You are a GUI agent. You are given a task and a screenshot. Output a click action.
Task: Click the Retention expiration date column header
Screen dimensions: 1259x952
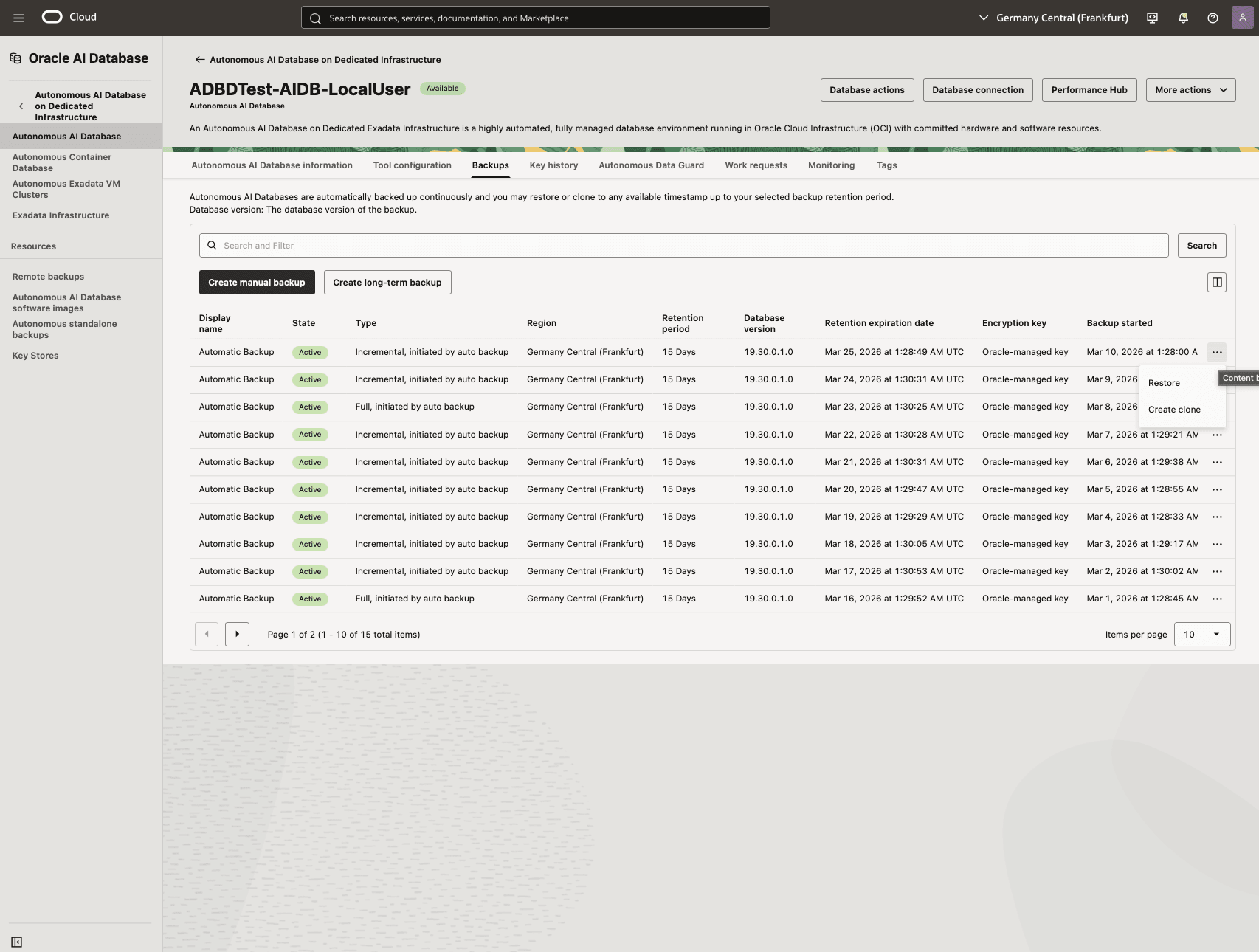(879, 323)
